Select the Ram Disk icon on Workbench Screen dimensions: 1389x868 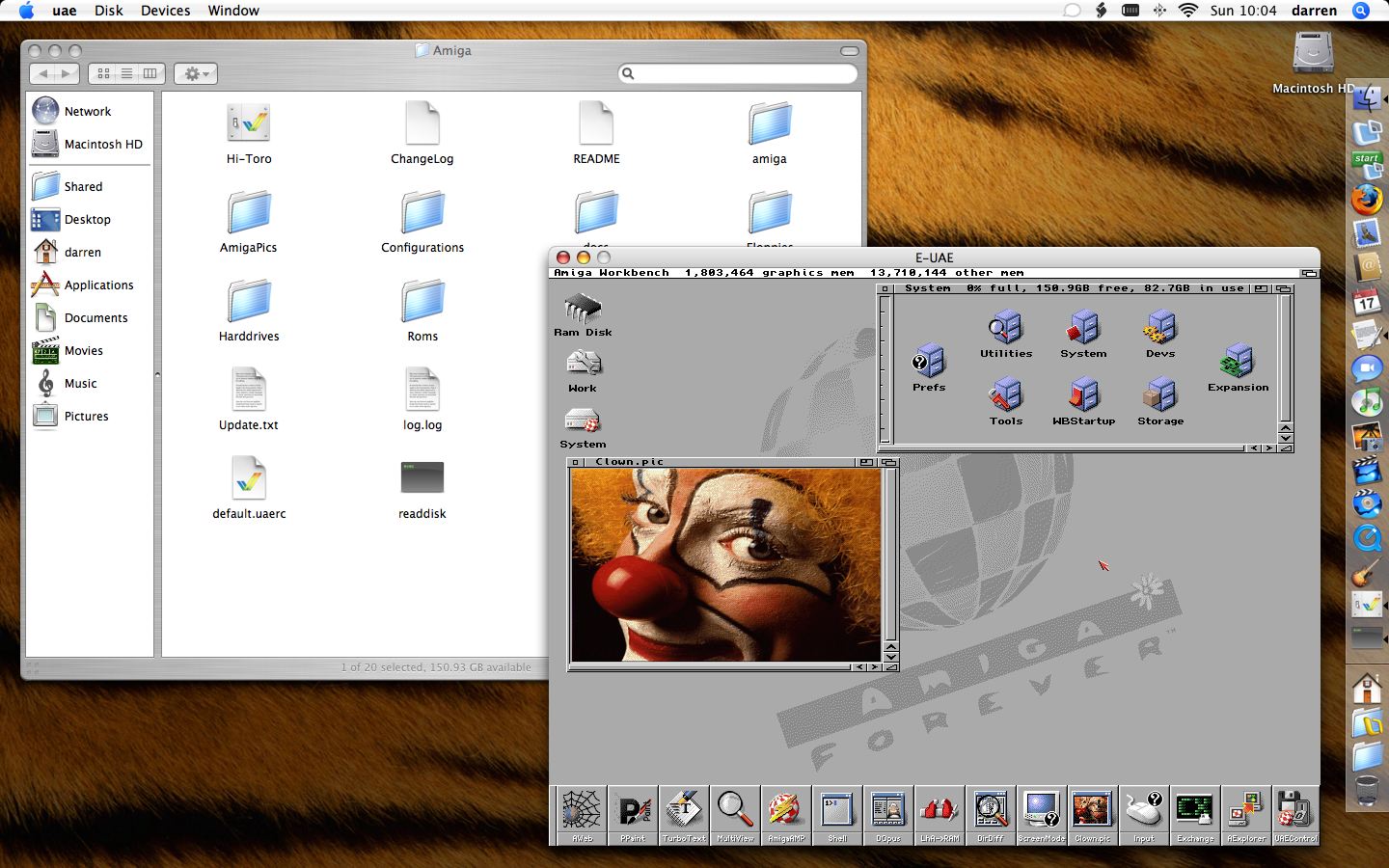coord(583,315)
